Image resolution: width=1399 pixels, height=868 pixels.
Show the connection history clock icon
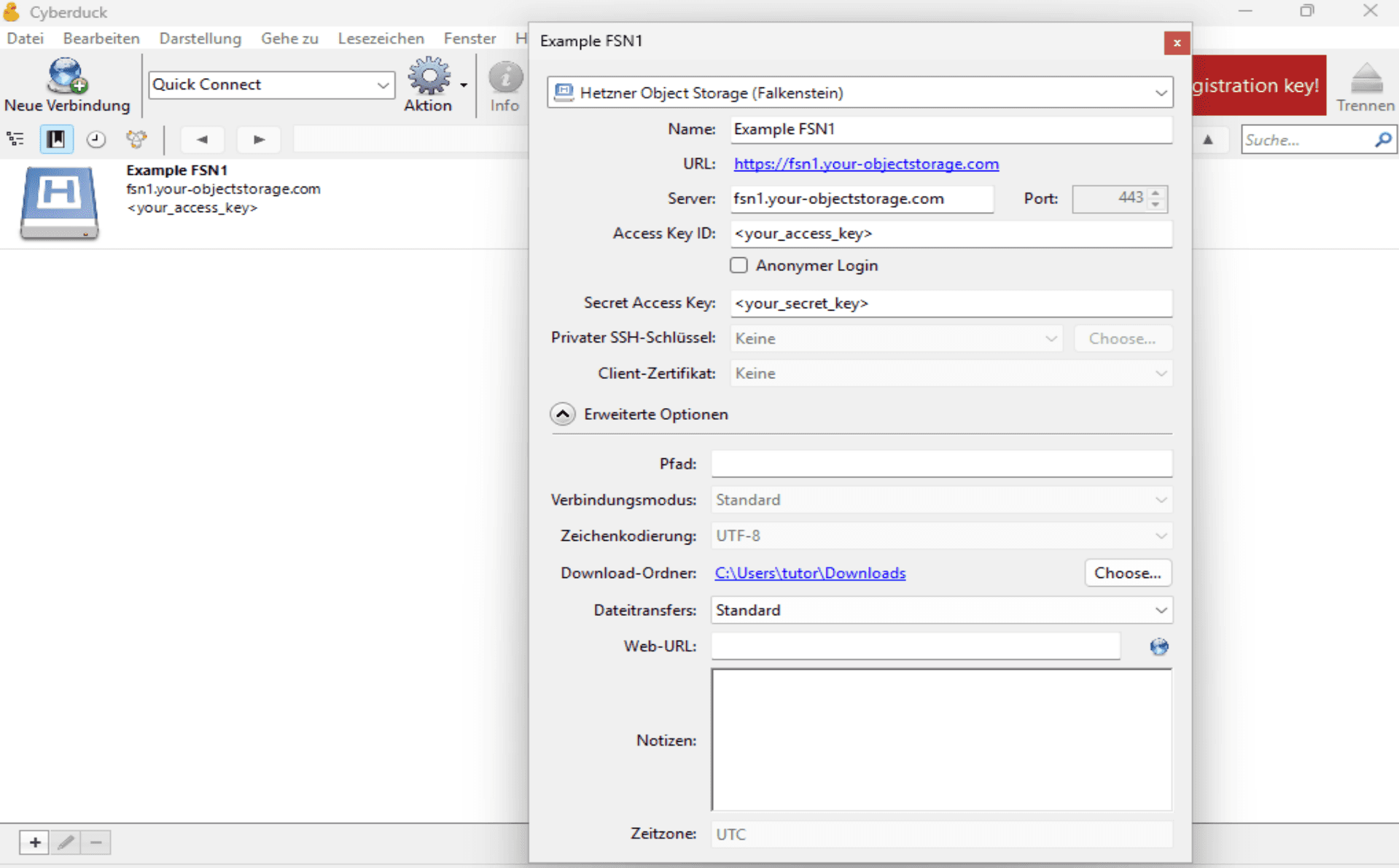coord(96,139)
